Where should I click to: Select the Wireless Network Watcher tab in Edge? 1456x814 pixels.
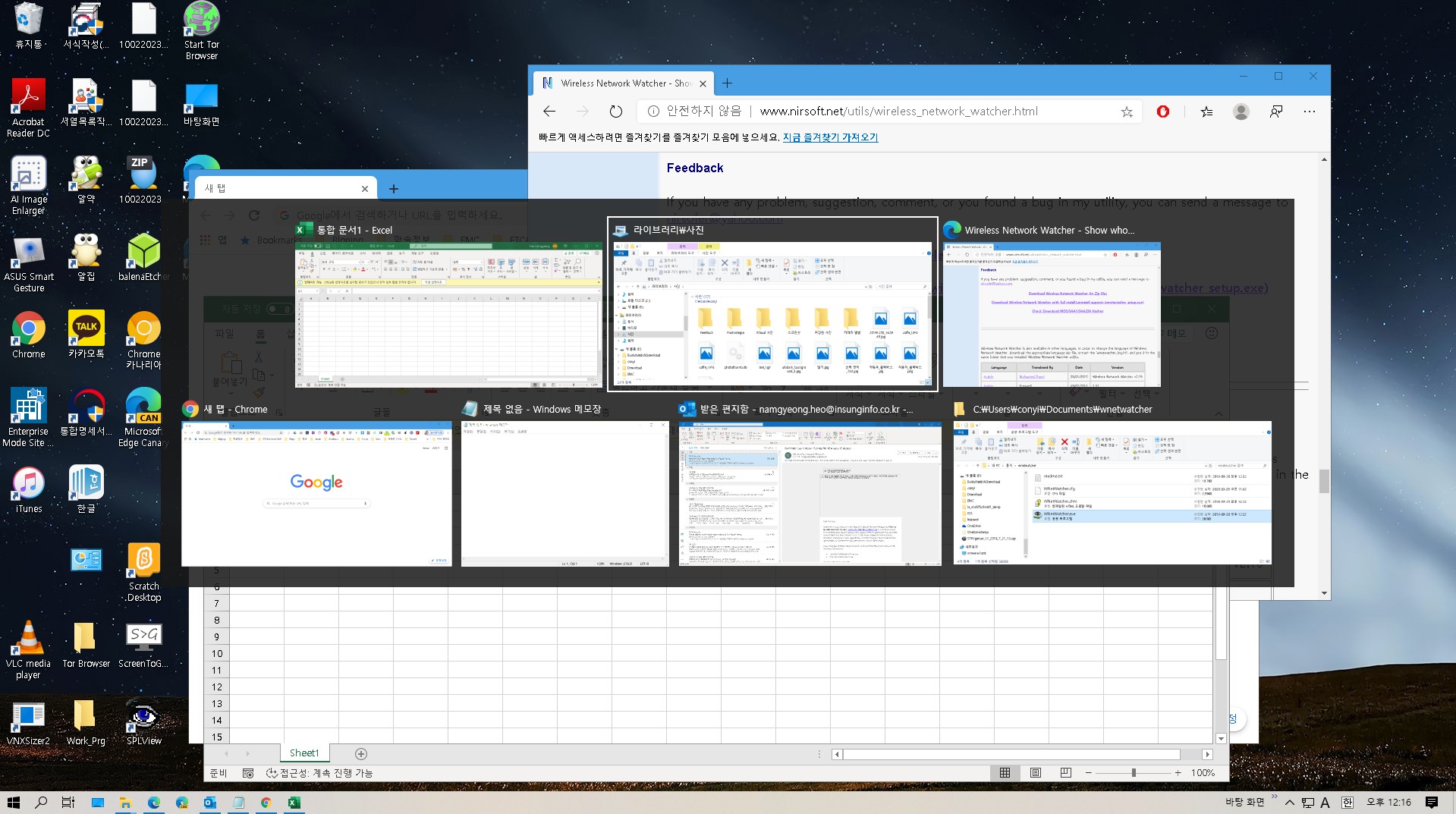[x=623, y=83]
